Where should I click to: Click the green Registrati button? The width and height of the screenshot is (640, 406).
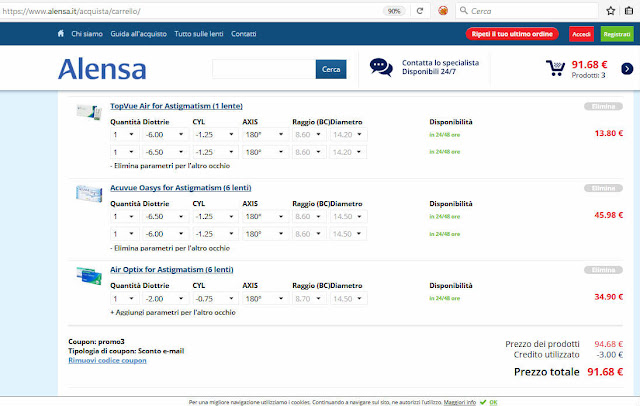pos(617,34)
